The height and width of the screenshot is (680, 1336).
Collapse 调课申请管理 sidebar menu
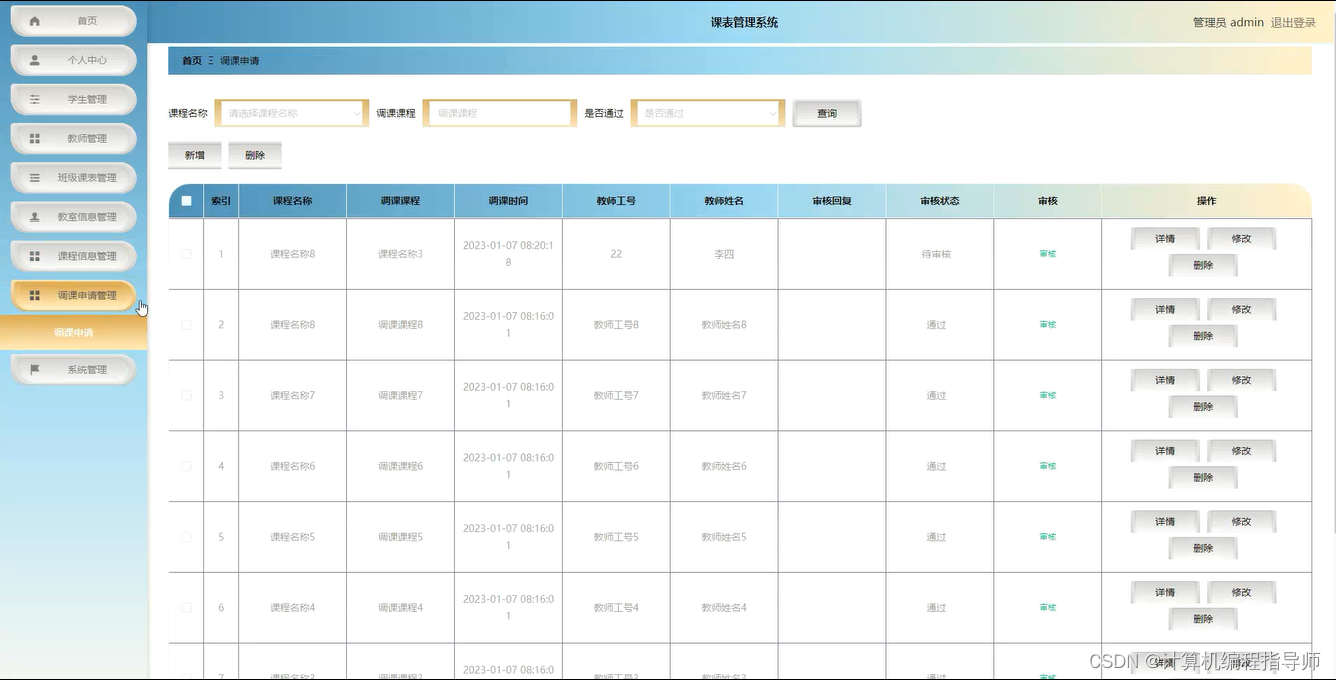coord(74,295)
